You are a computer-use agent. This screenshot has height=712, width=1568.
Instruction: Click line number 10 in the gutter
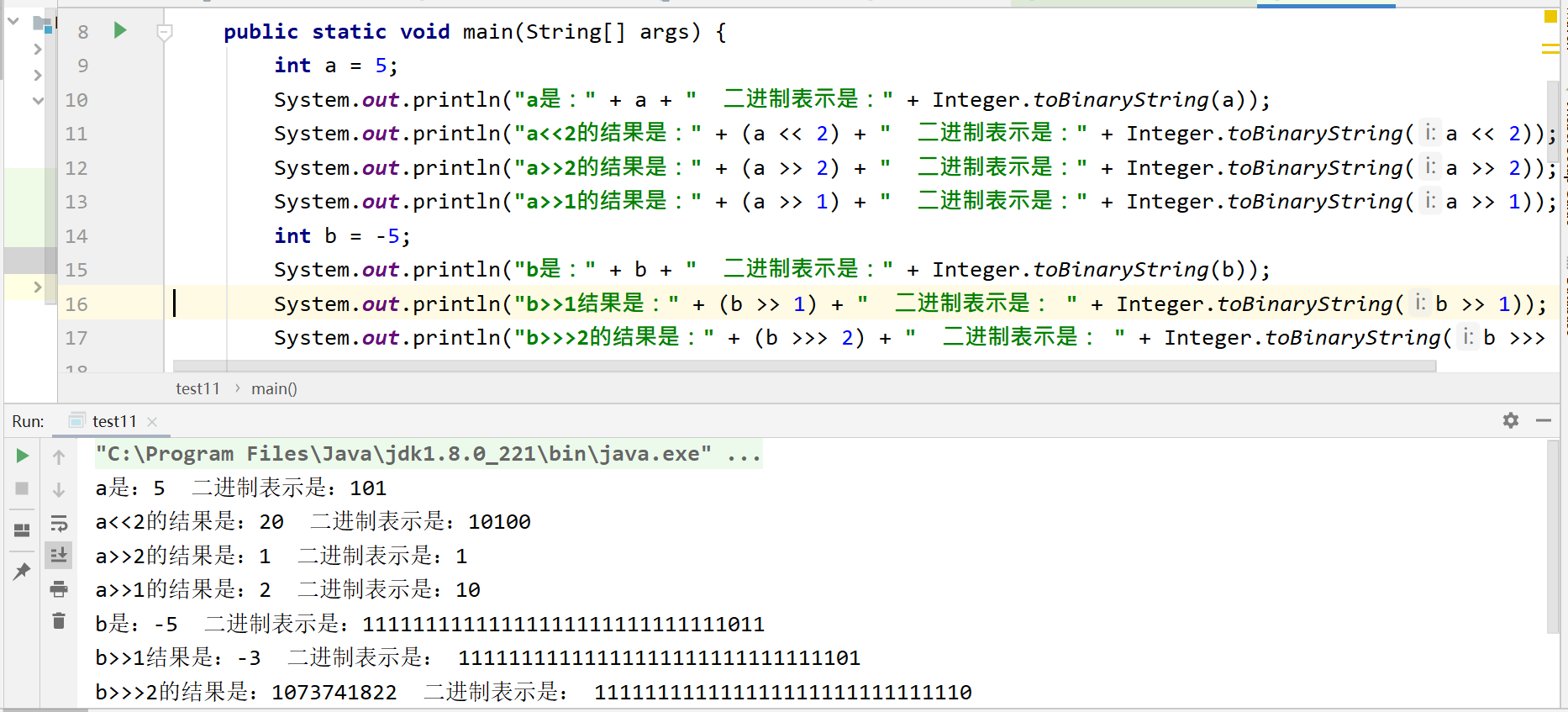pos(76,100)
